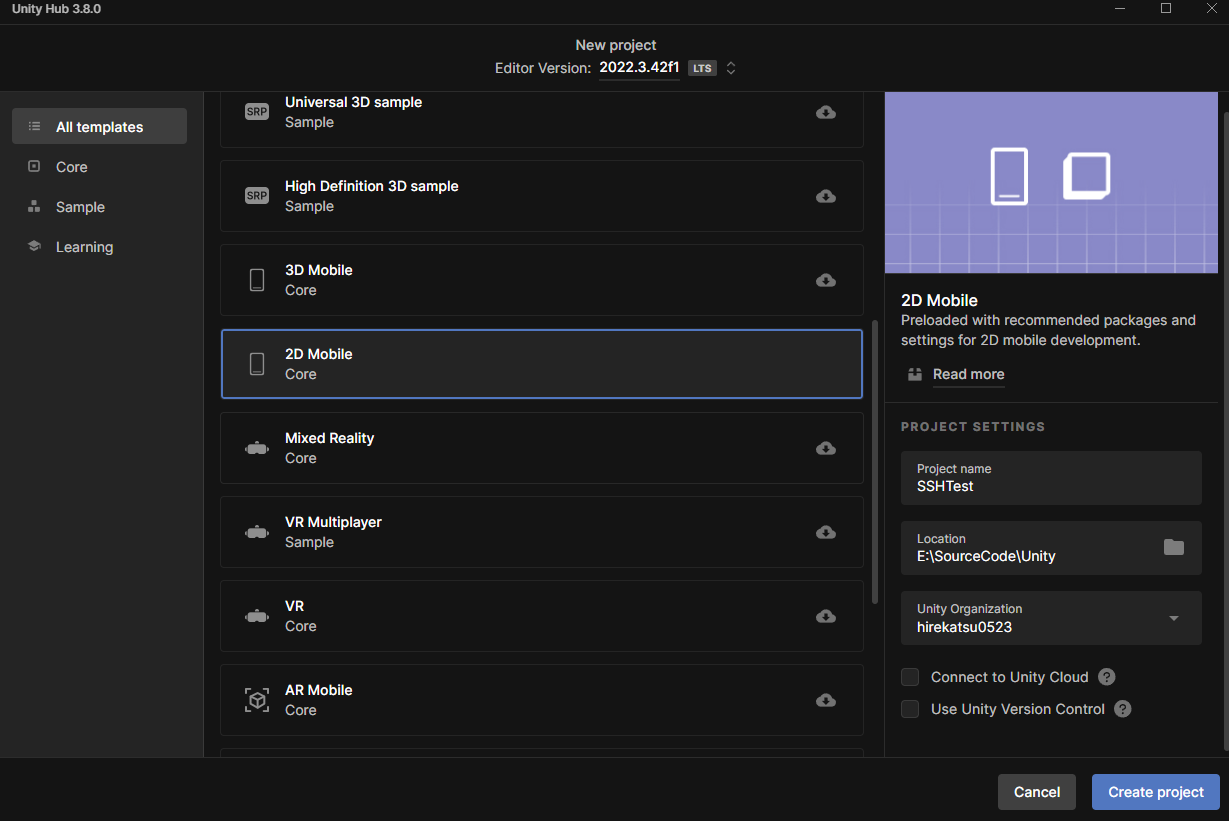Click the 2022.3.42f1 editor version
1229x821 pixels.
coord(639,68)
